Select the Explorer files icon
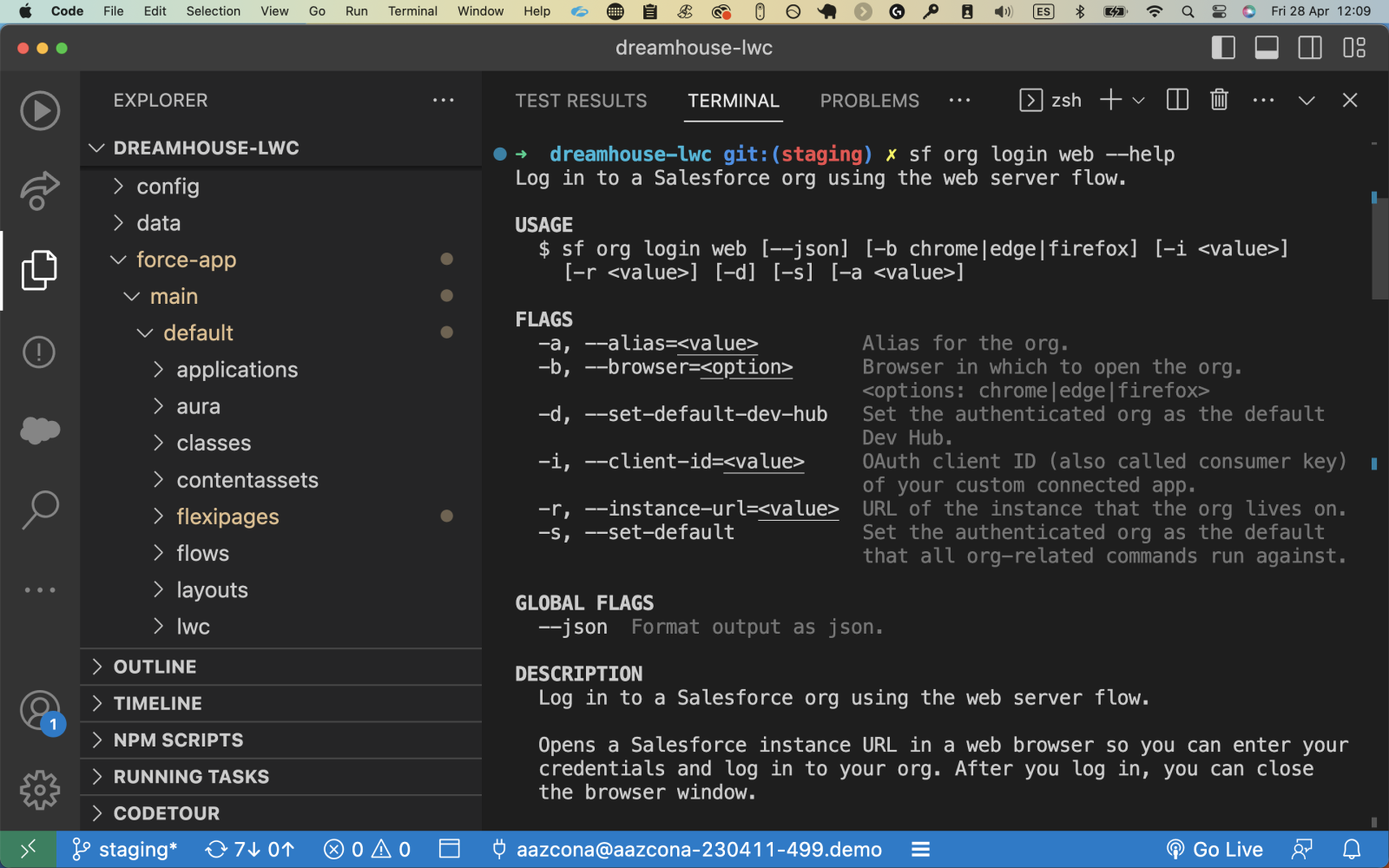 pyautogui.click(x=40, y=270)
